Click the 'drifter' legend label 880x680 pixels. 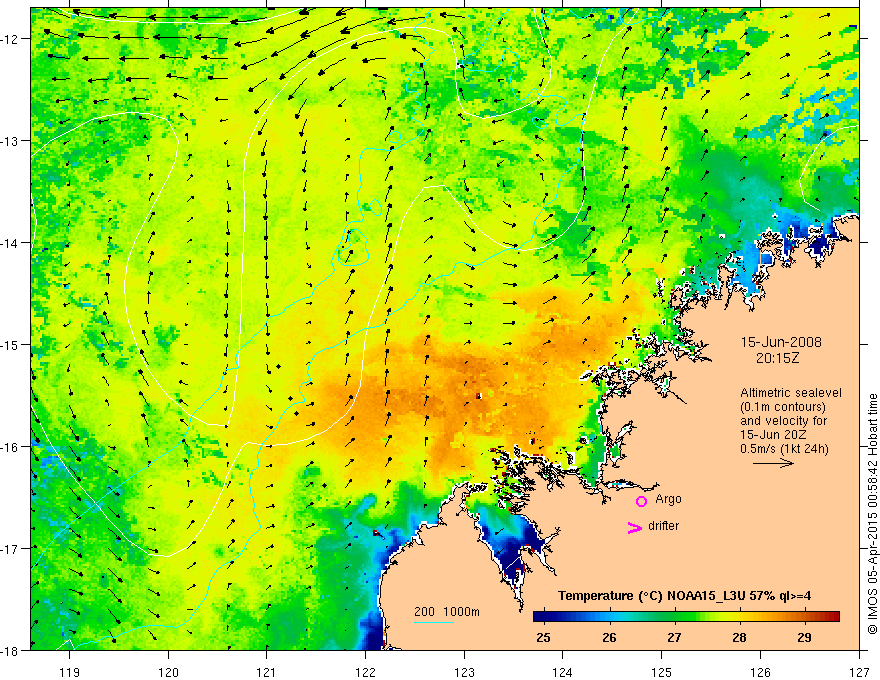point(663,526)
